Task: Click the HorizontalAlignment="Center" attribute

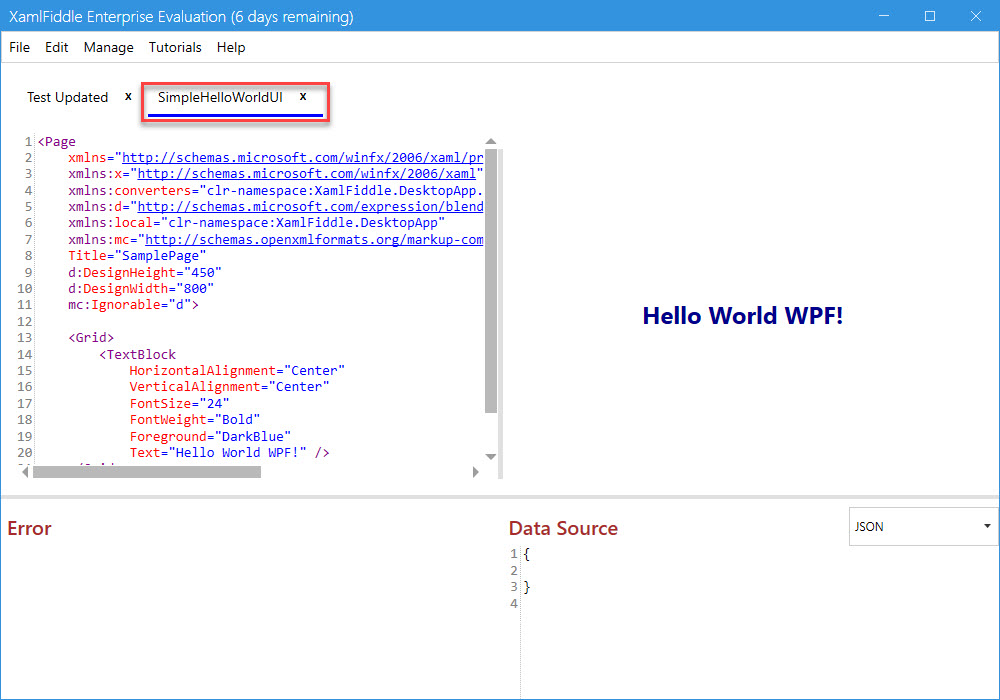Action: 237,370
